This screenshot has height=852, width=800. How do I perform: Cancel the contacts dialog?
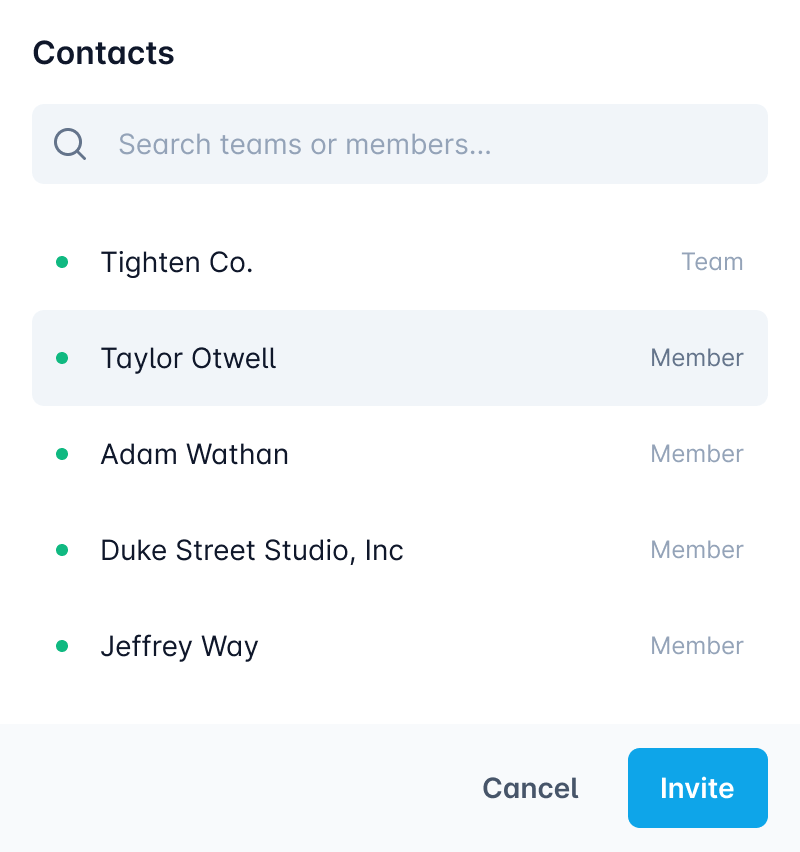530,788
